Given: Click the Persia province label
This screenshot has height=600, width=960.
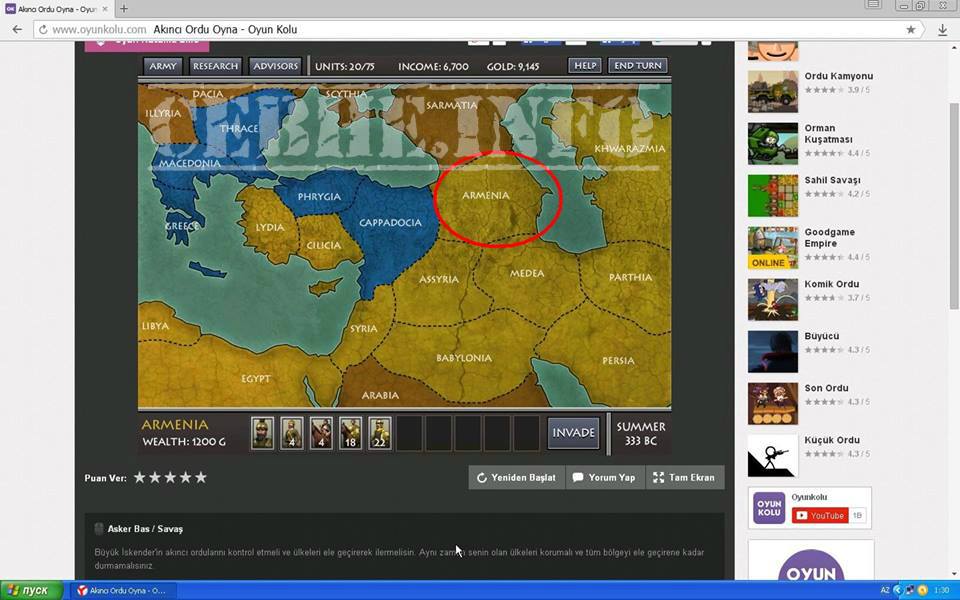Looking at the screenshot, I should [618, 361].
